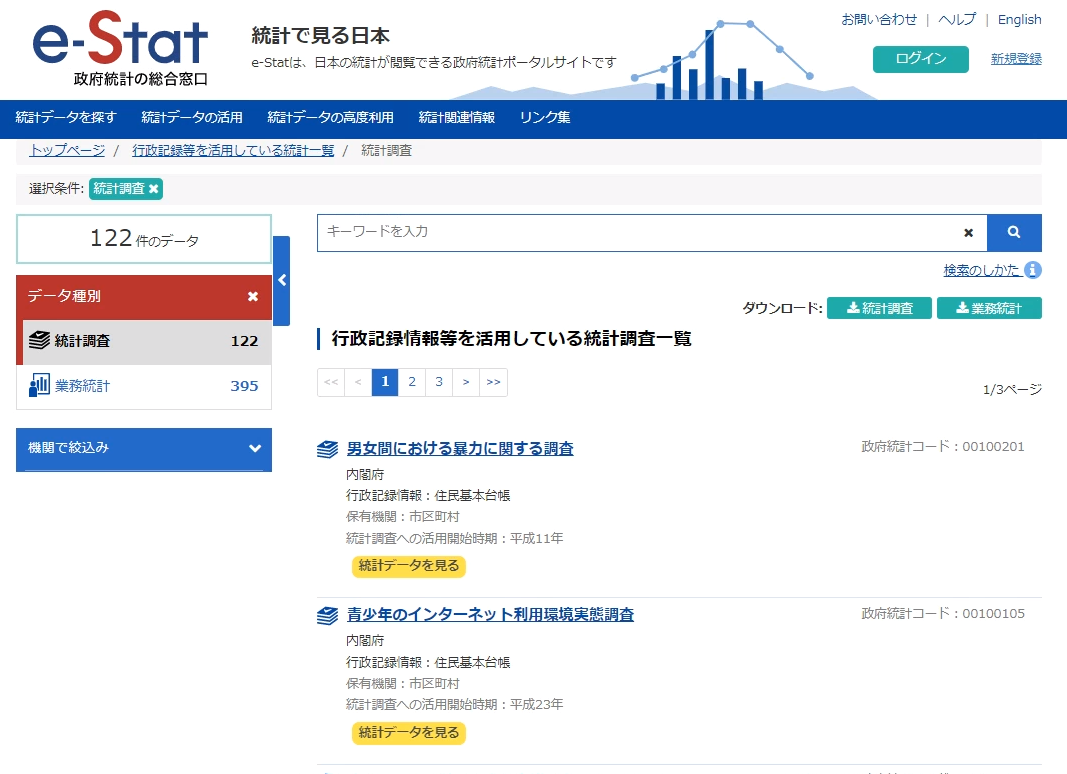Open the 統計関連情報 menu

(456, 117)
